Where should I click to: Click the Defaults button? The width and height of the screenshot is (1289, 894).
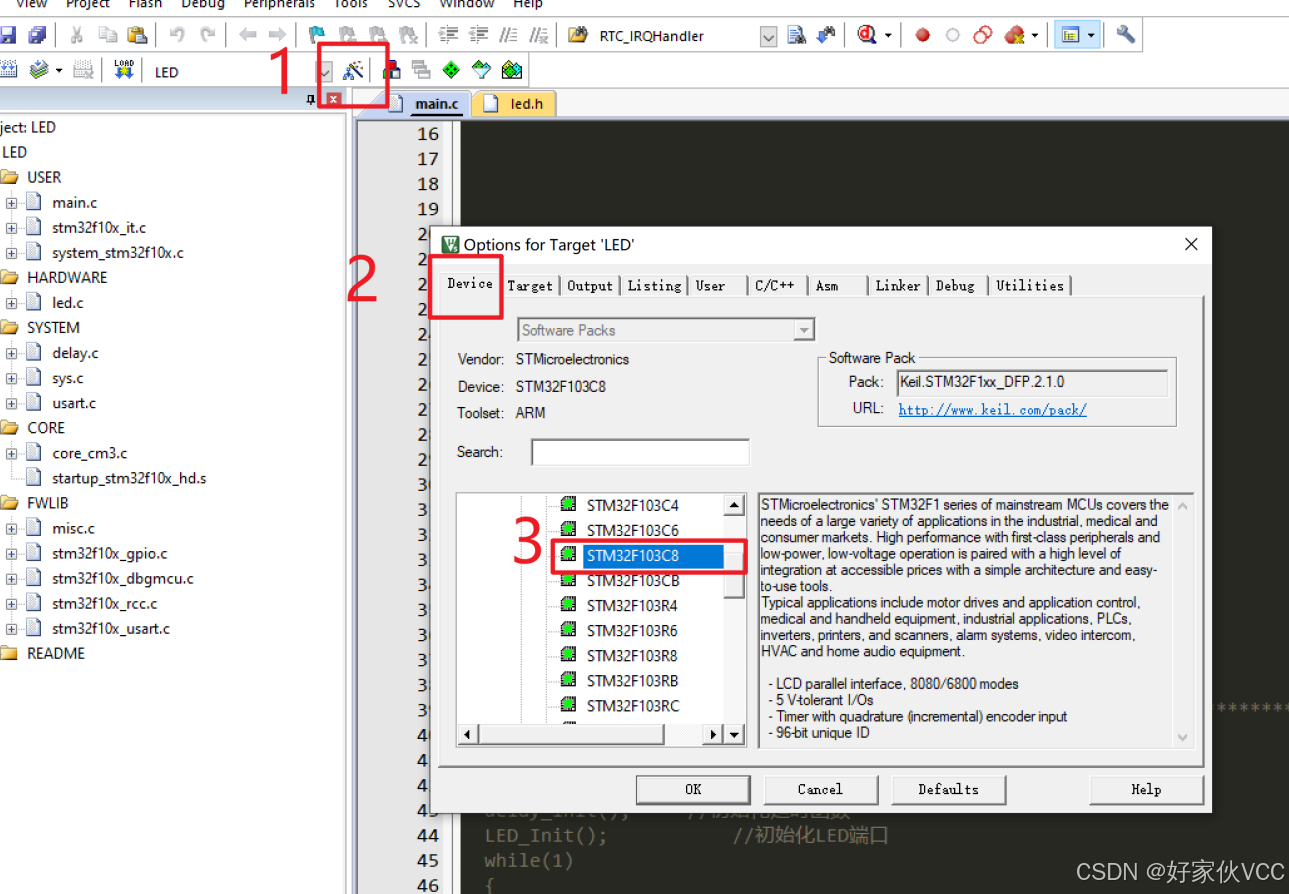point(948,789)
